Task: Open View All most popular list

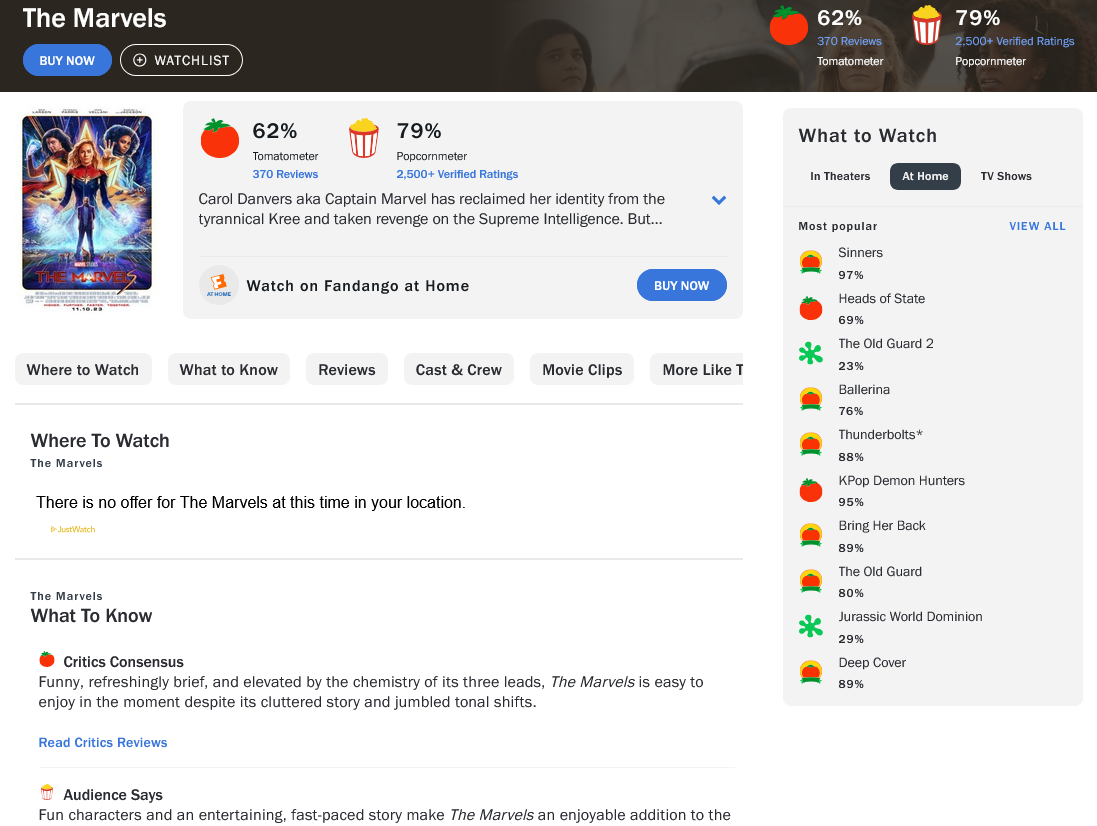Action: tap(1037, 226)
